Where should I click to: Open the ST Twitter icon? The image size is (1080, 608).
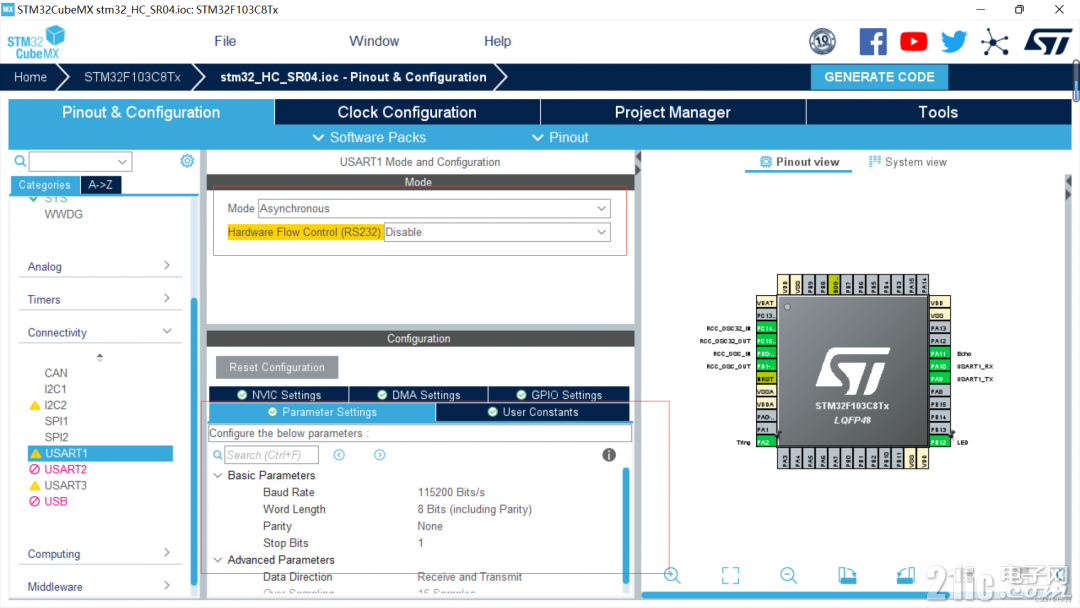click(954, 42)
